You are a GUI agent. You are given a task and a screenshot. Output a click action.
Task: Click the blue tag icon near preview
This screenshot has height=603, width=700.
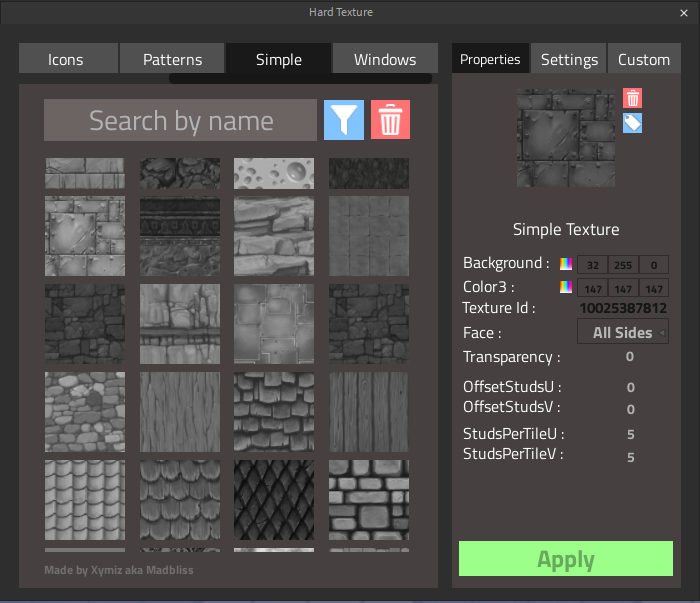(632, 123)
